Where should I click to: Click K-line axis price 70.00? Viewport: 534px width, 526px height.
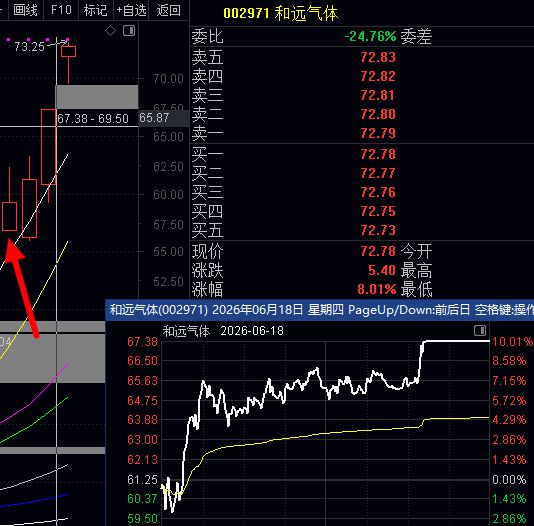point(168,79)
